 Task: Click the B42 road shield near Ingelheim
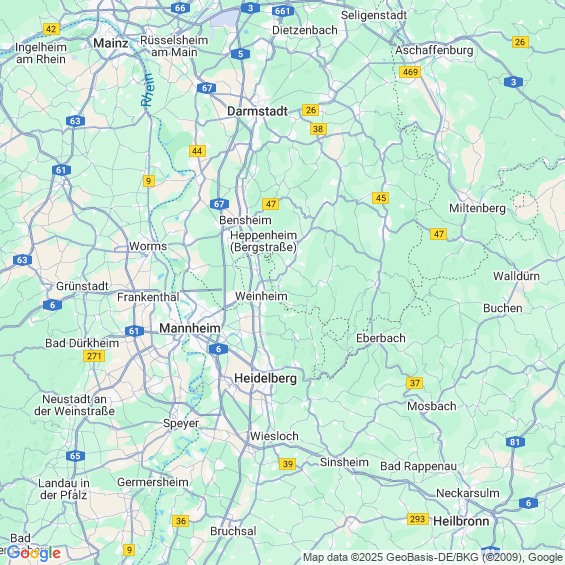(51, 29)
